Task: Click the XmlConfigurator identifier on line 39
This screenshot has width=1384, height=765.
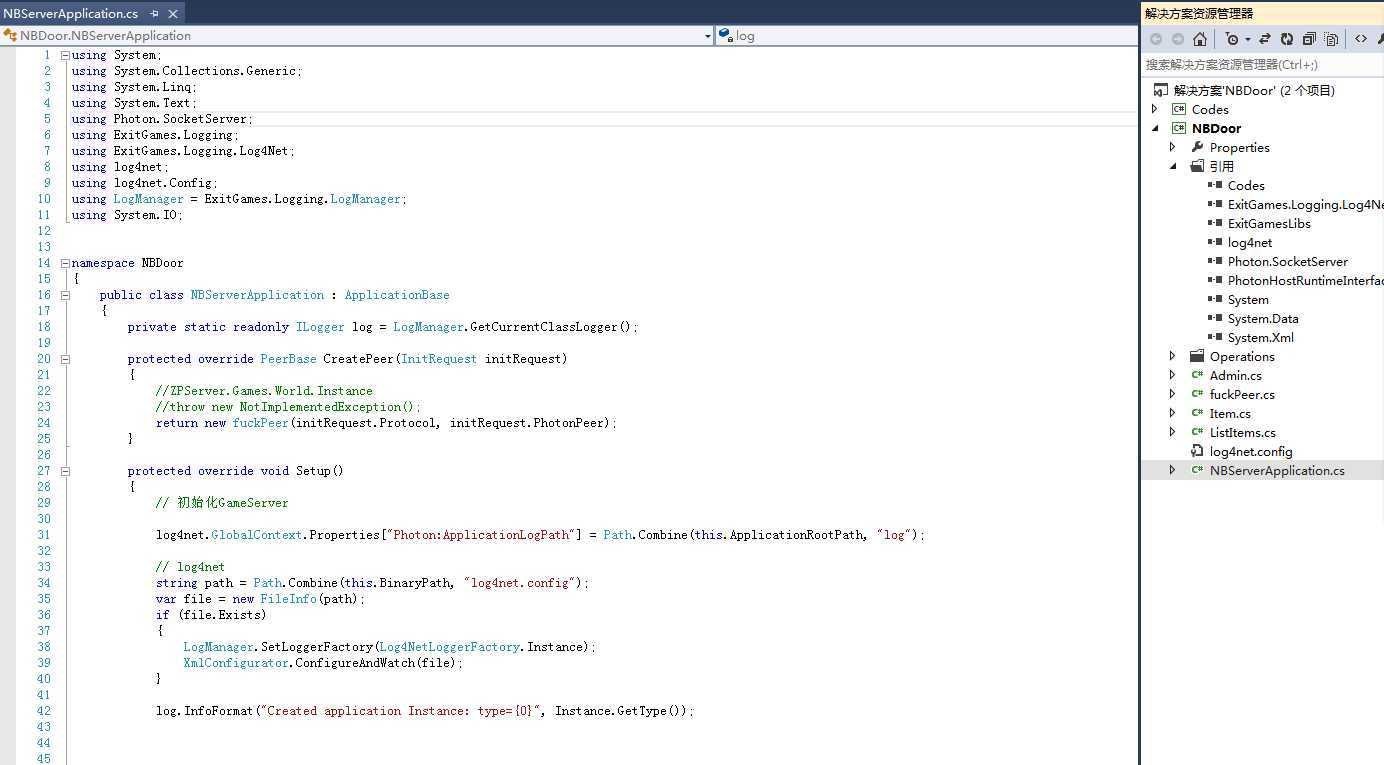Action: [x=236, y=663]
